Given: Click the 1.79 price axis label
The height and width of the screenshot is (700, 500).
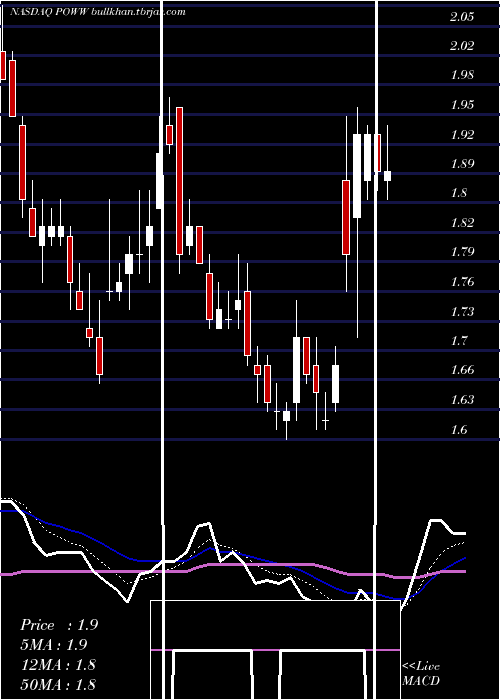Looking at the screenshot, I should (462, 252).
